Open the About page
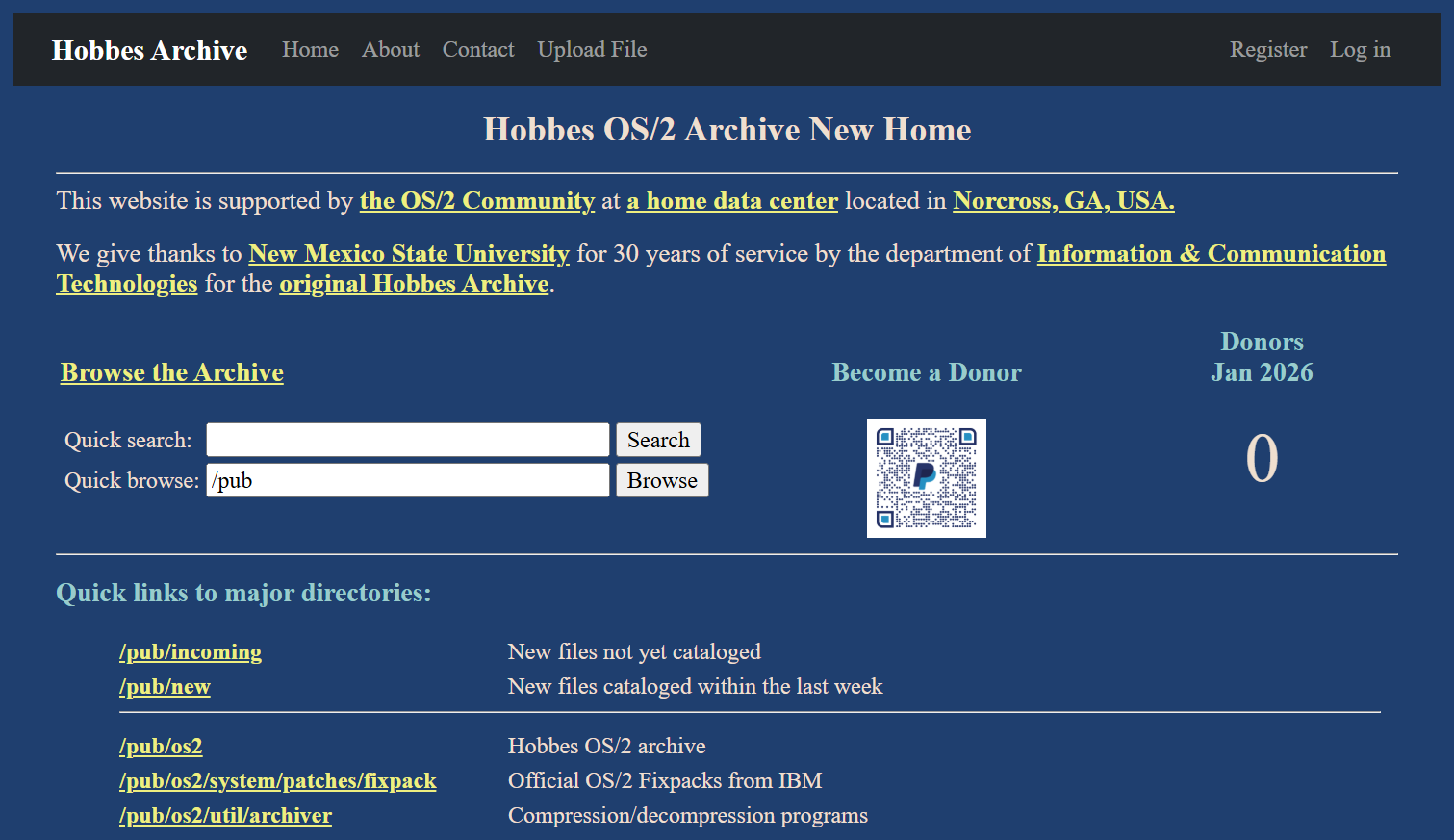Screen dimensions: 1454x840 tap(390, 50)
